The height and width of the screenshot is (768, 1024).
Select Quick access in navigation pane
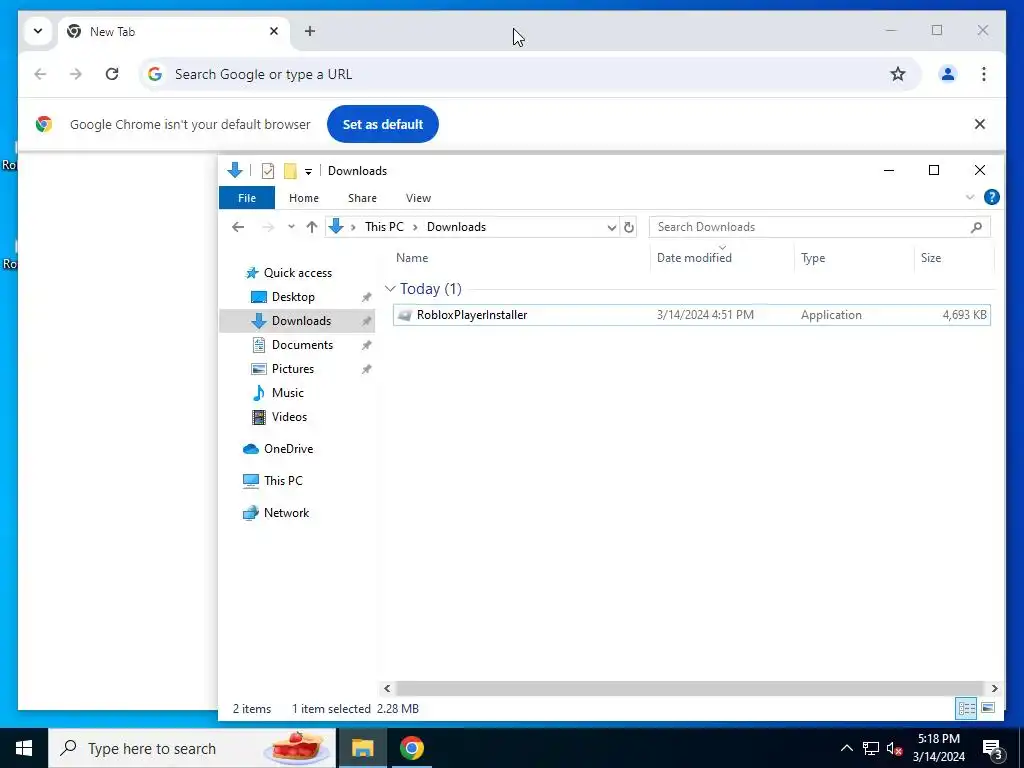(x=298, y=273)
